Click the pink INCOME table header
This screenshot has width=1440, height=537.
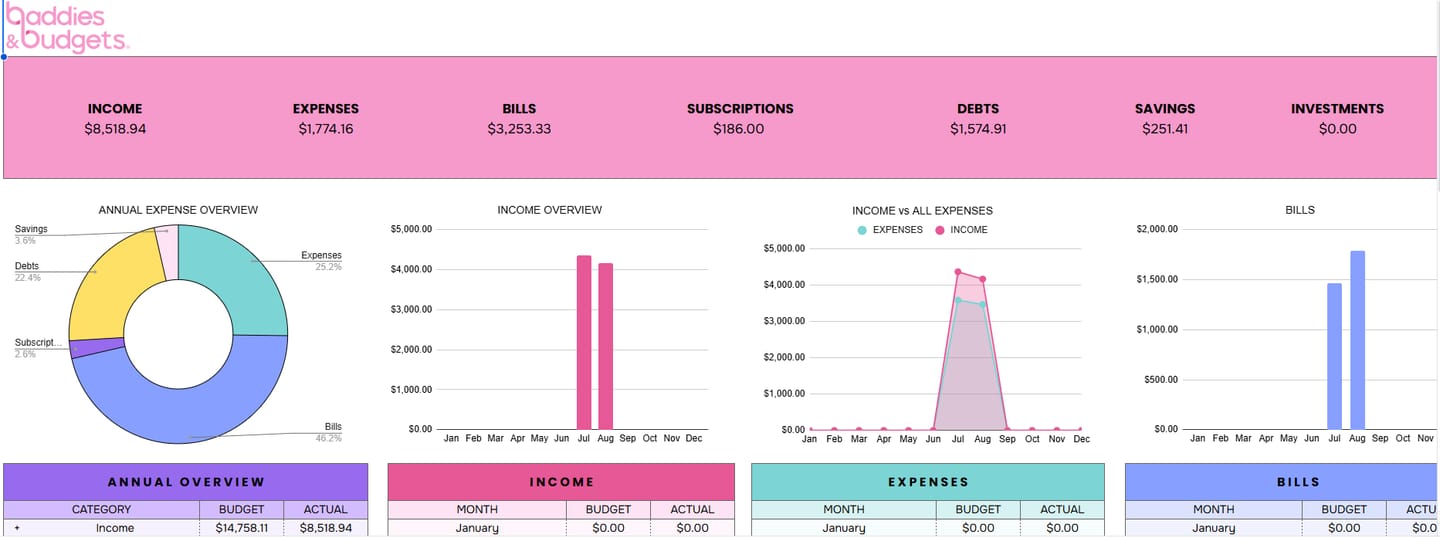(x=561, y=482)
